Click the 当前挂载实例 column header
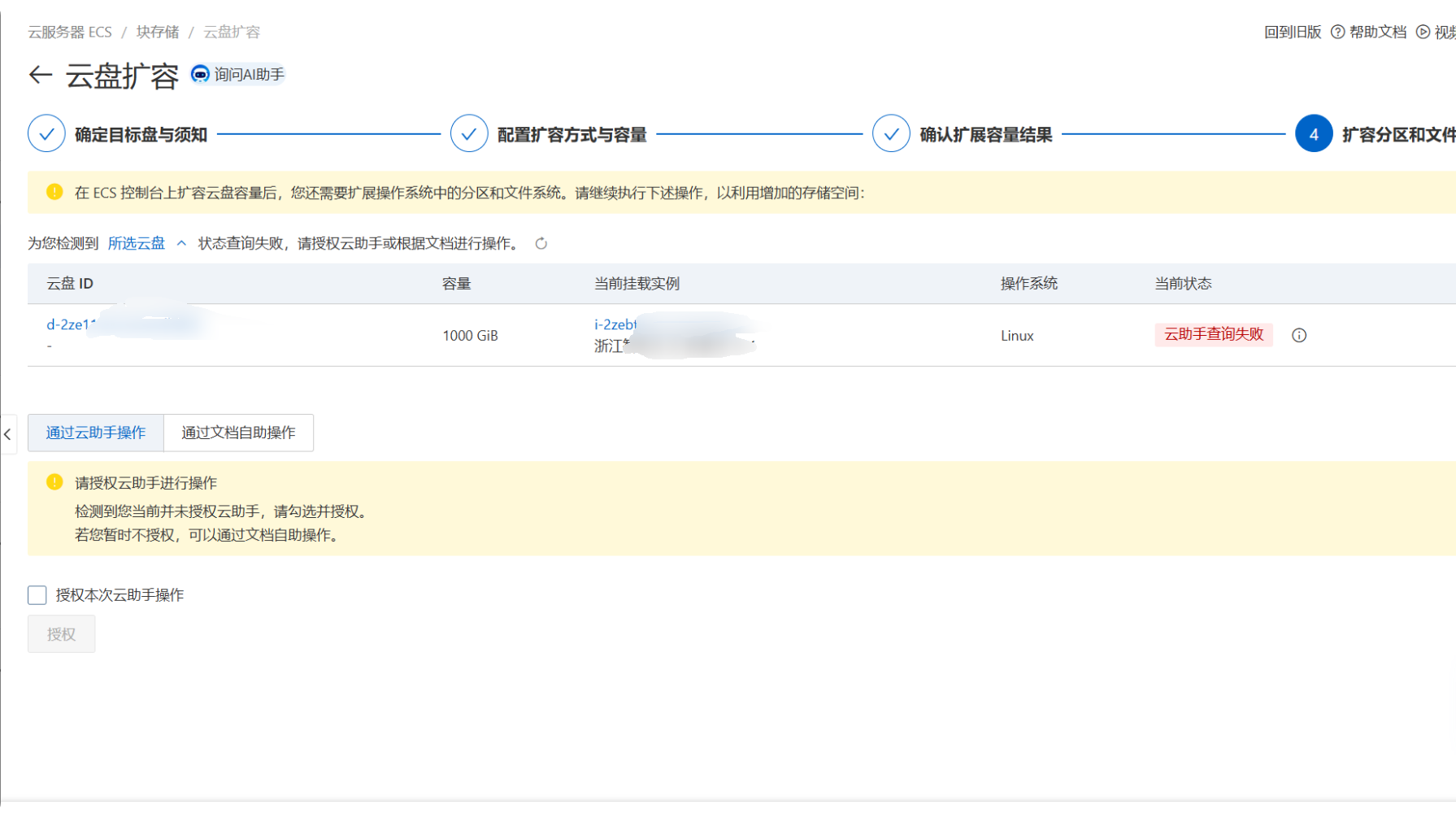The width and height of the screenshot is (1456, 818). coord(637,283)
